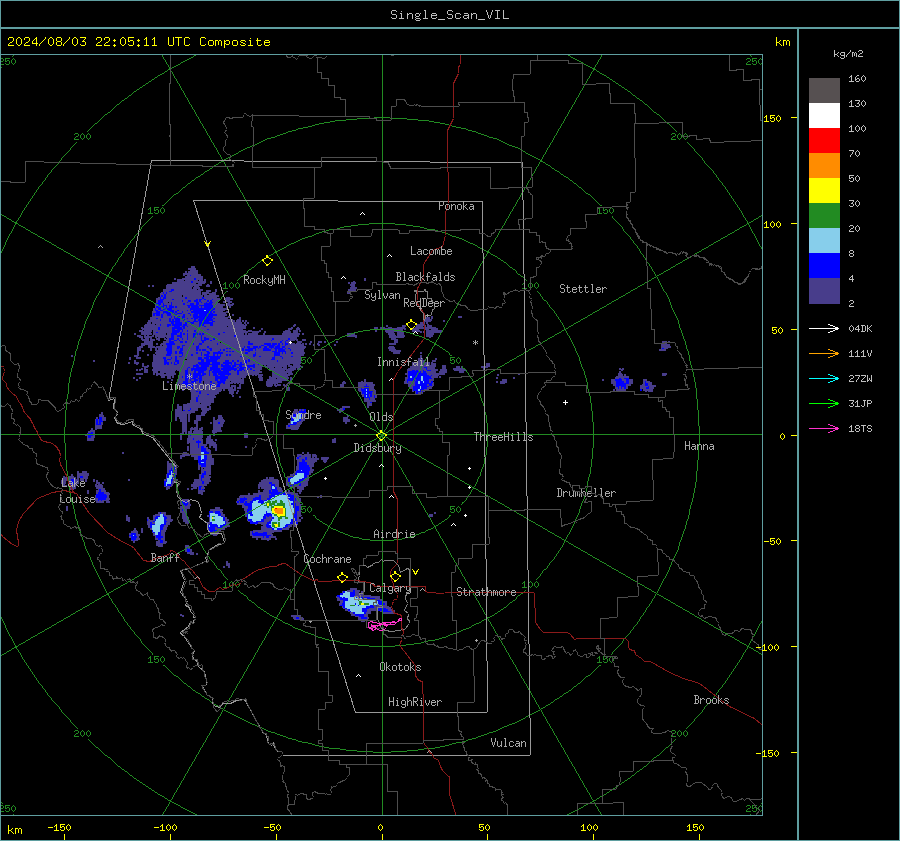Image resolution: width=900 pixels, height=841 pixels.
Task: Click the light blue 8-20 legend swatch
Action: tap(824, 241)
